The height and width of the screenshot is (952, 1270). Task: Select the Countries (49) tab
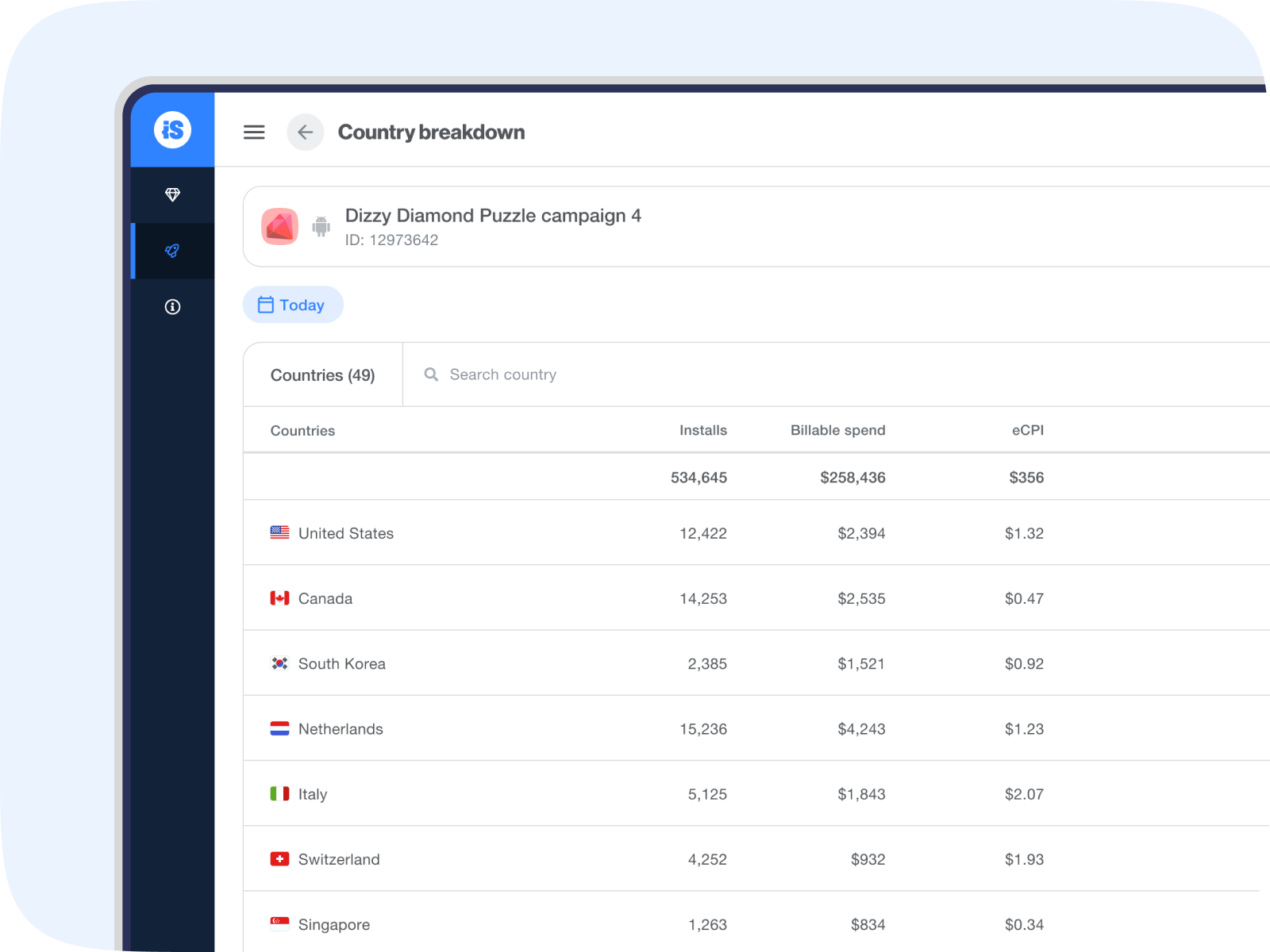pyautogui.click(x=323, y=375)
